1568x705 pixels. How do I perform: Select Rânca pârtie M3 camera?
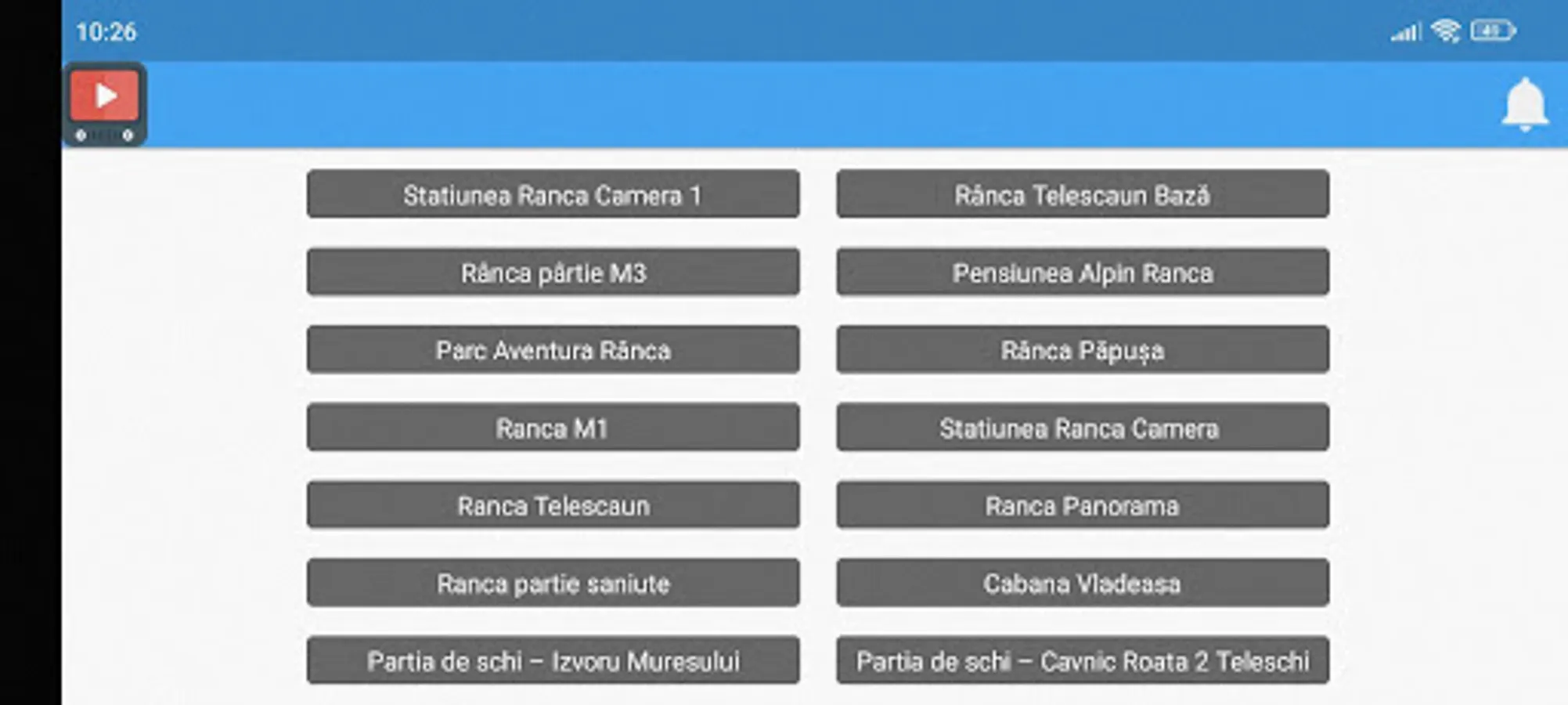pos(553,272)
